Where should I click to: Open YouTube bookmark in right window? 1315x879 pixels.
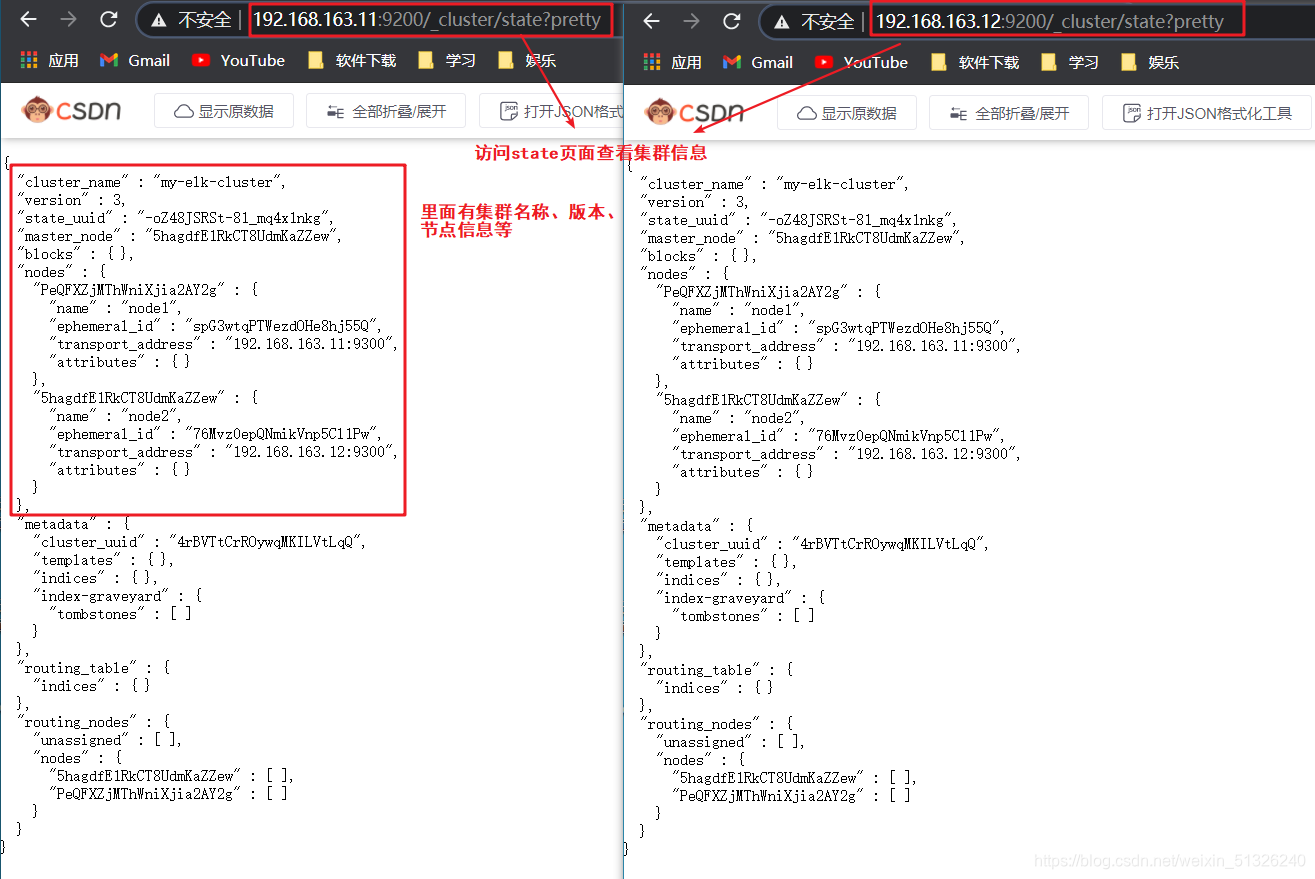862,62
